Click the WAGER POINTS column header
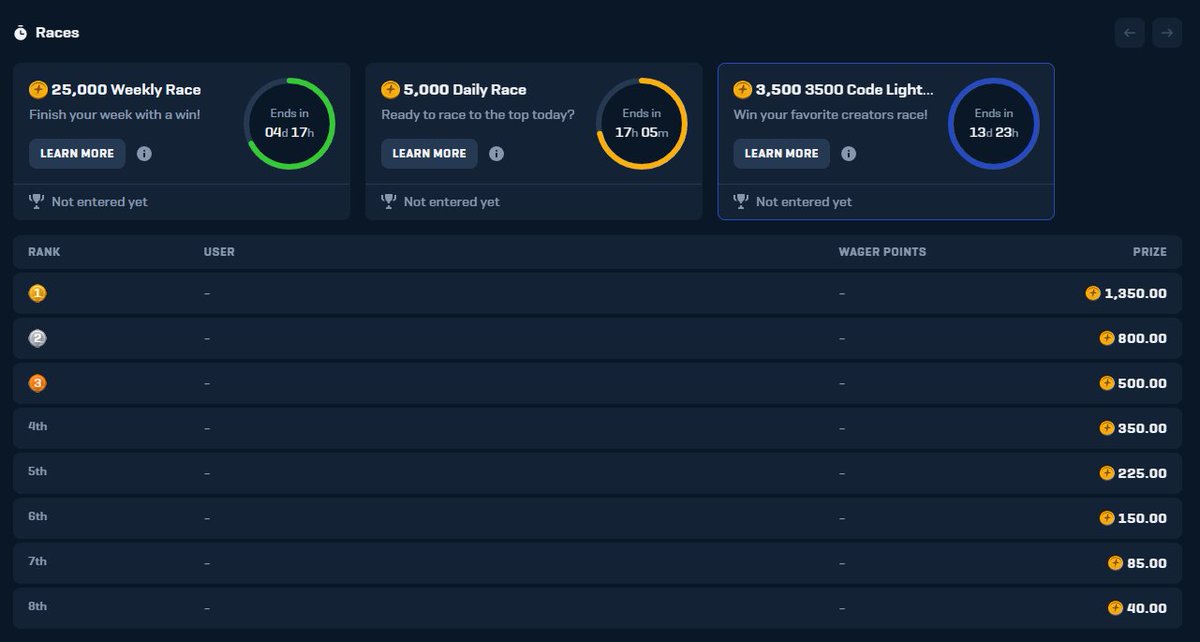1200x642 pixels. tap(882, 252)
